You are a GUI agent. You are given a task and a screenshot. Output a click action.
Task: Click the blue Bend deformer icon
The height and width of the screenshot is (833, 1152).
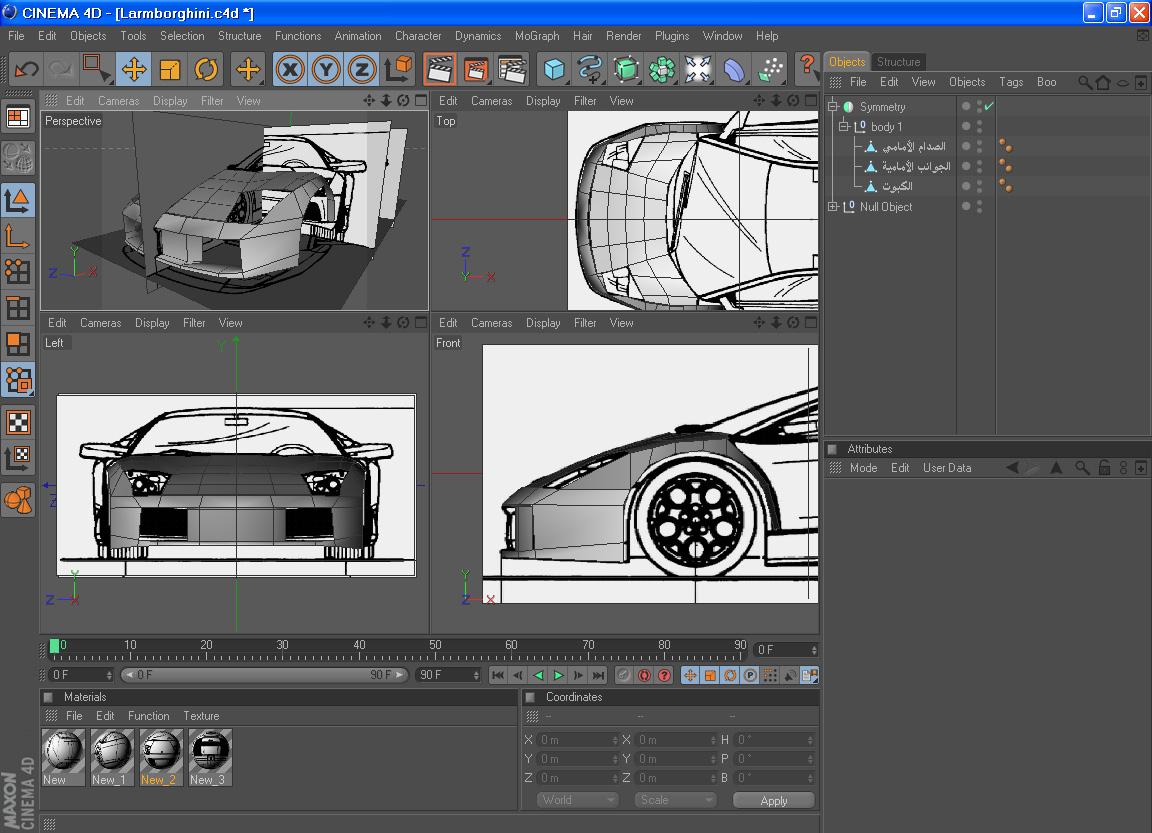(734, 70)
